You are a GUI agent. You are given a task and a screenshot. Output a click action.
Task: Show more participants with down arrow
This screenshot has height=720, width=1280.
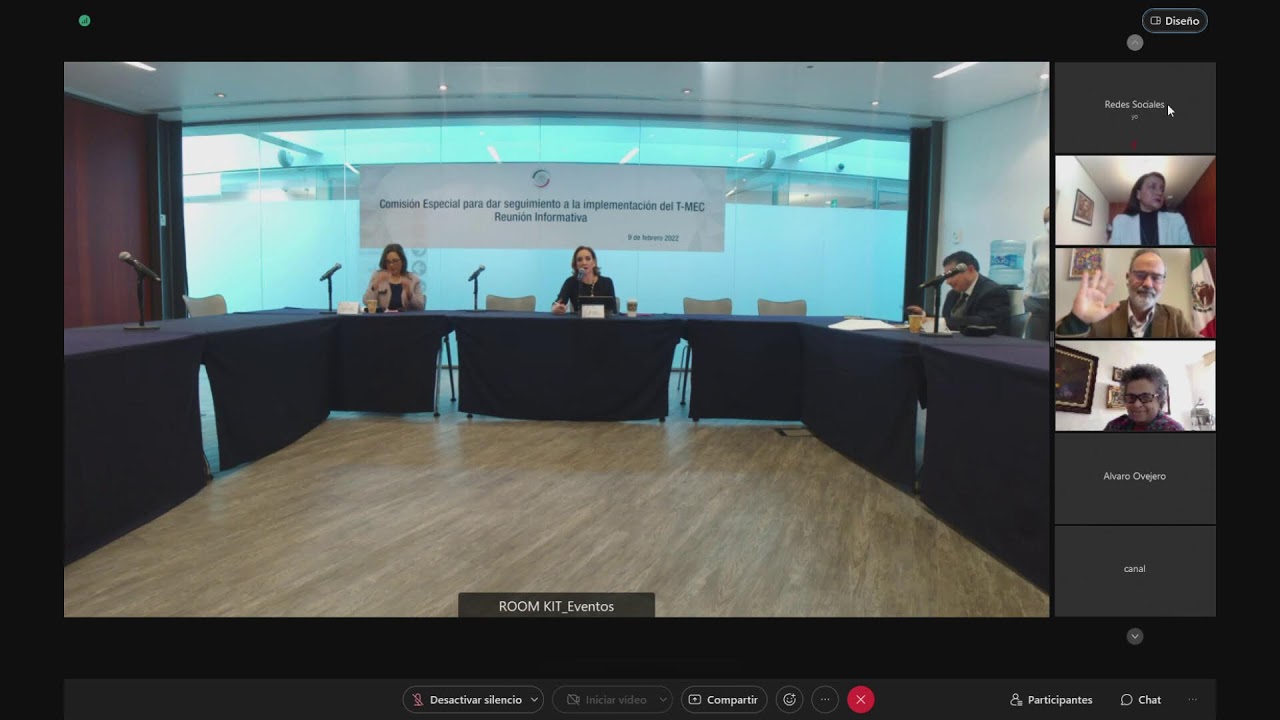click(1135, 636)
